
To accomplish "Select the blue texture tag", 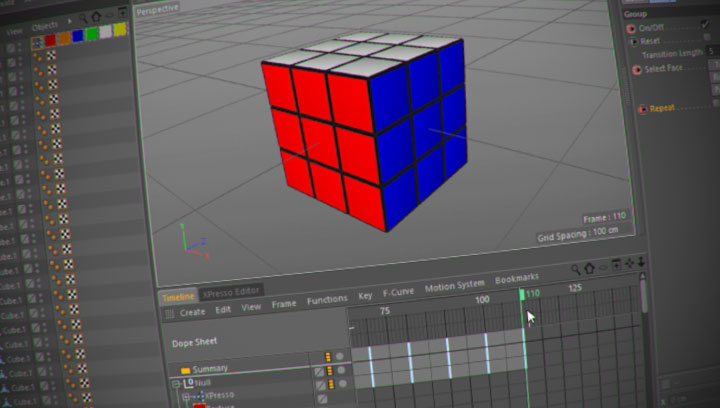I will click(x=78, y=36).
